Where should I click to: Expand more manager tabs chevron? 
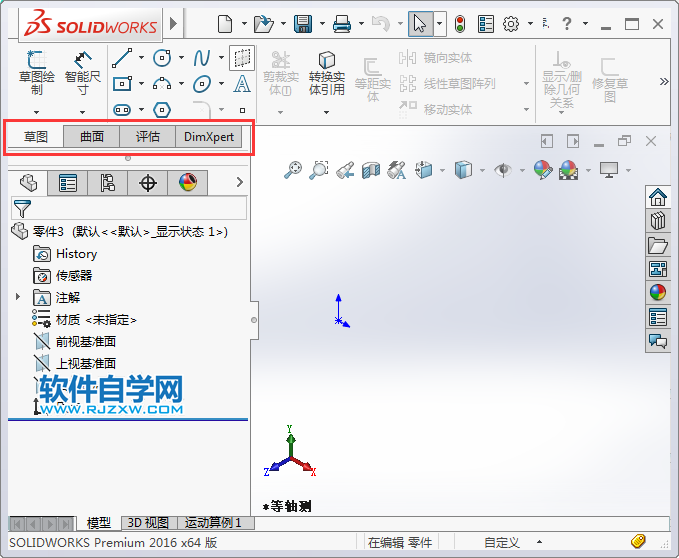(x=240, y=182)
